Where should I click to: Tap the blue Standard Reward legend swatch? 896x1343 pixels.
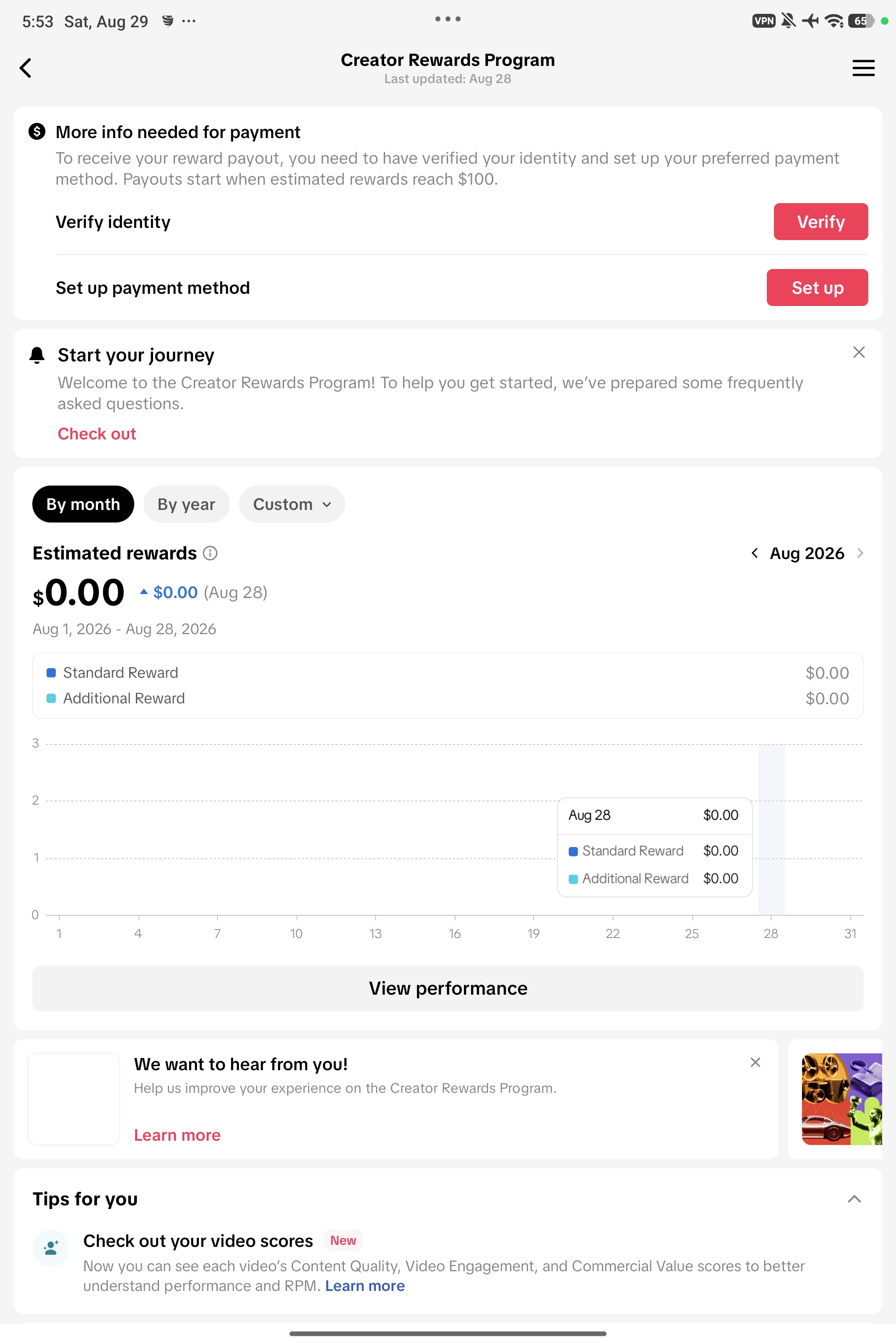(x=51, y=672)
